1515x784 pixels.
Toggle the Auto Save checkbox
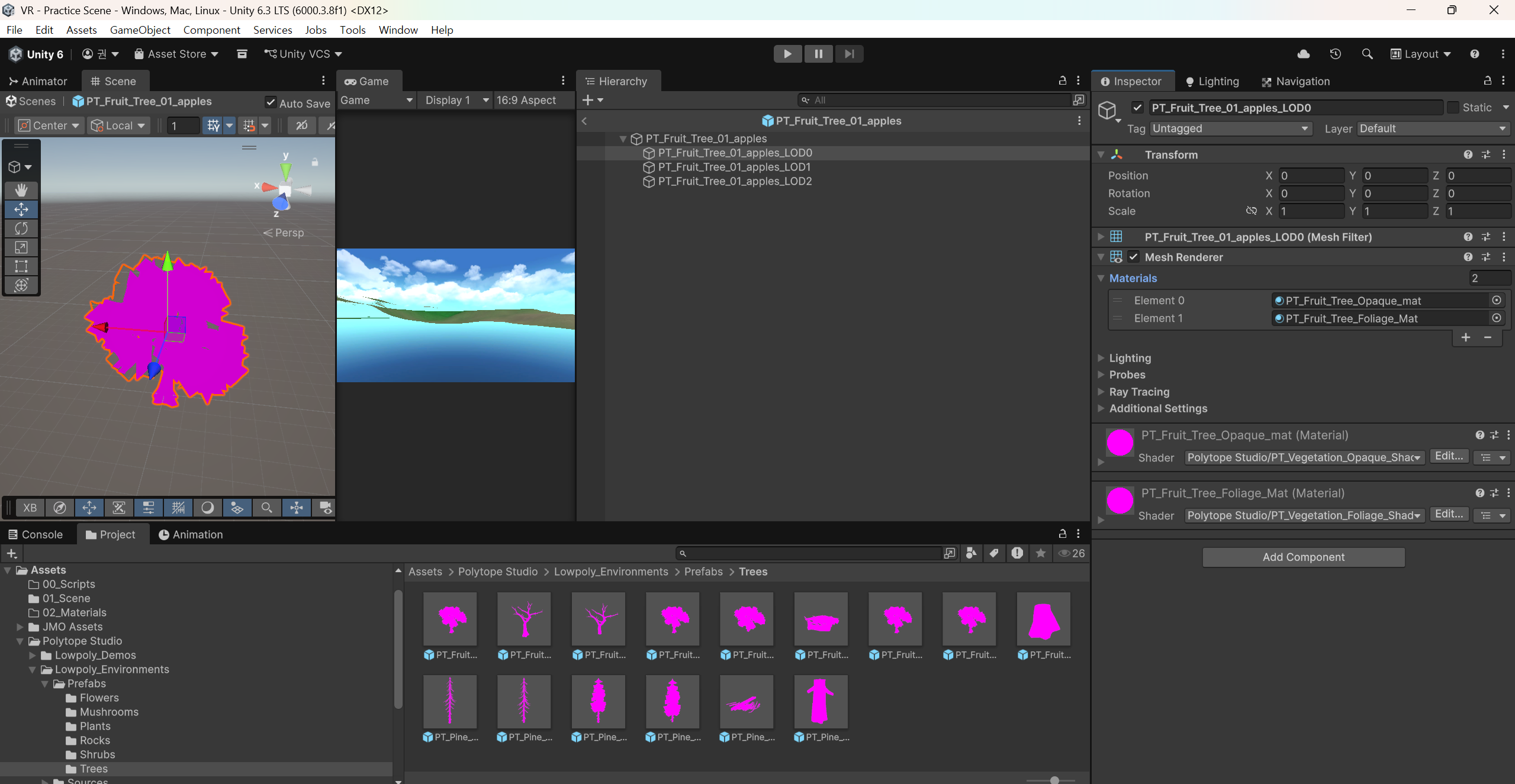(x=271, y=102)
